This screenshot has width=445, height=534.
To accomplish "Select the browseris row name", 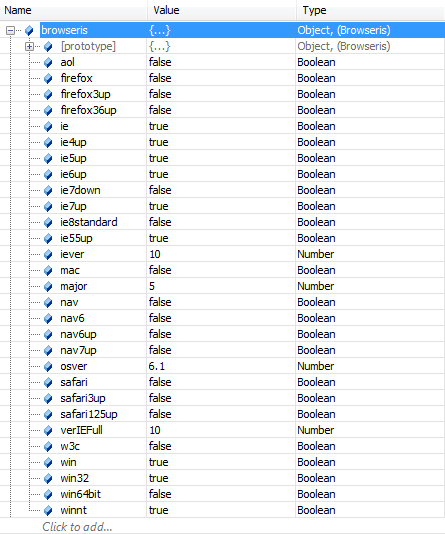I will [x=64, y=30].
